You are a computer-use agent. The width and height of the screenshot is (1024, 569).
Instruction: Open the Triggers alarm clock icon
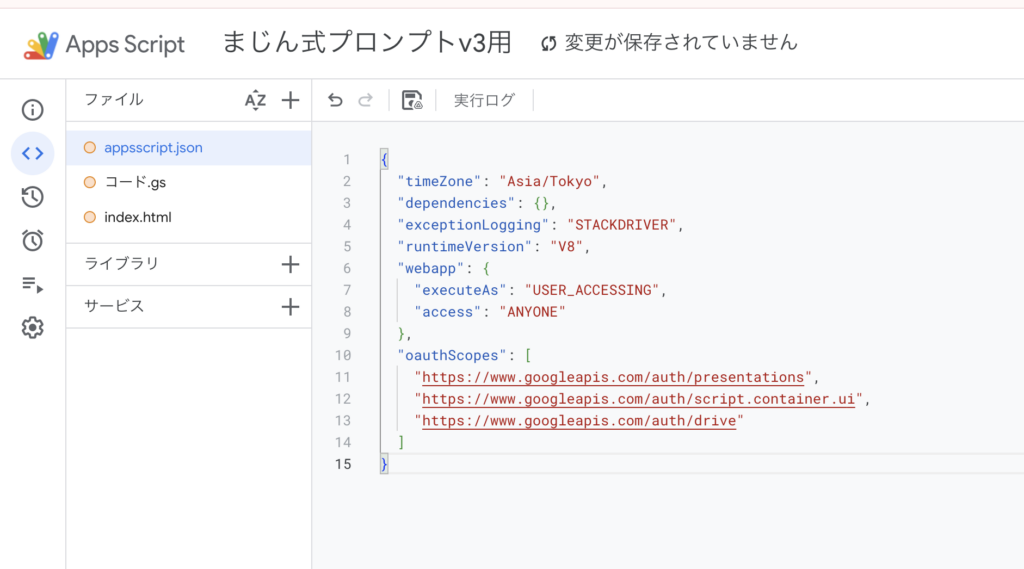tap(32, 240)
